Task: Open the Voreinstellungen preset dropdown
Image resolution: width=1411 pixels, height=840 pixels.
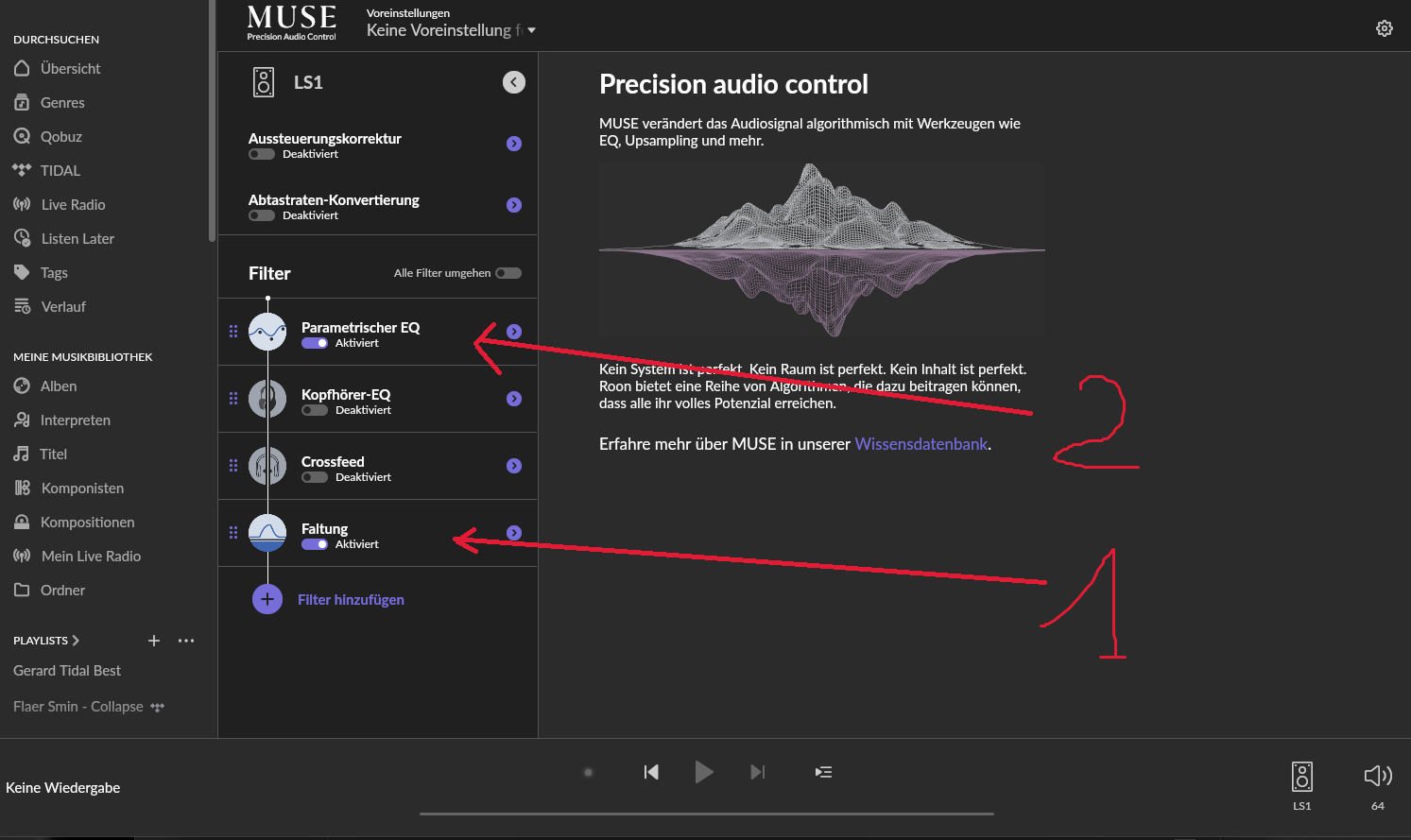Action: click(451, 30)
